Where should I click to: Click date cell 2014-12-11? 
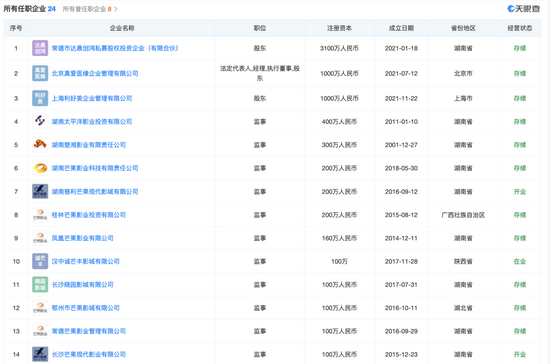[401, 238]
